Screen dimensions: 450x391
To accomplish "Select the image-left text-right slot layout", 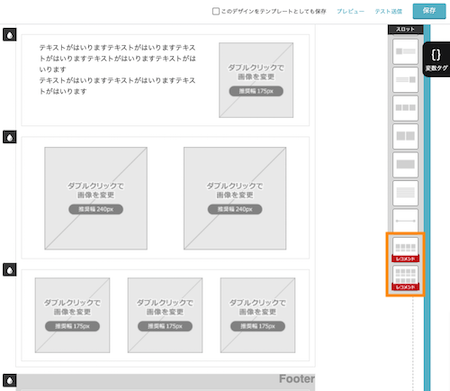I will pyautogui.click(x=405, y=52).
